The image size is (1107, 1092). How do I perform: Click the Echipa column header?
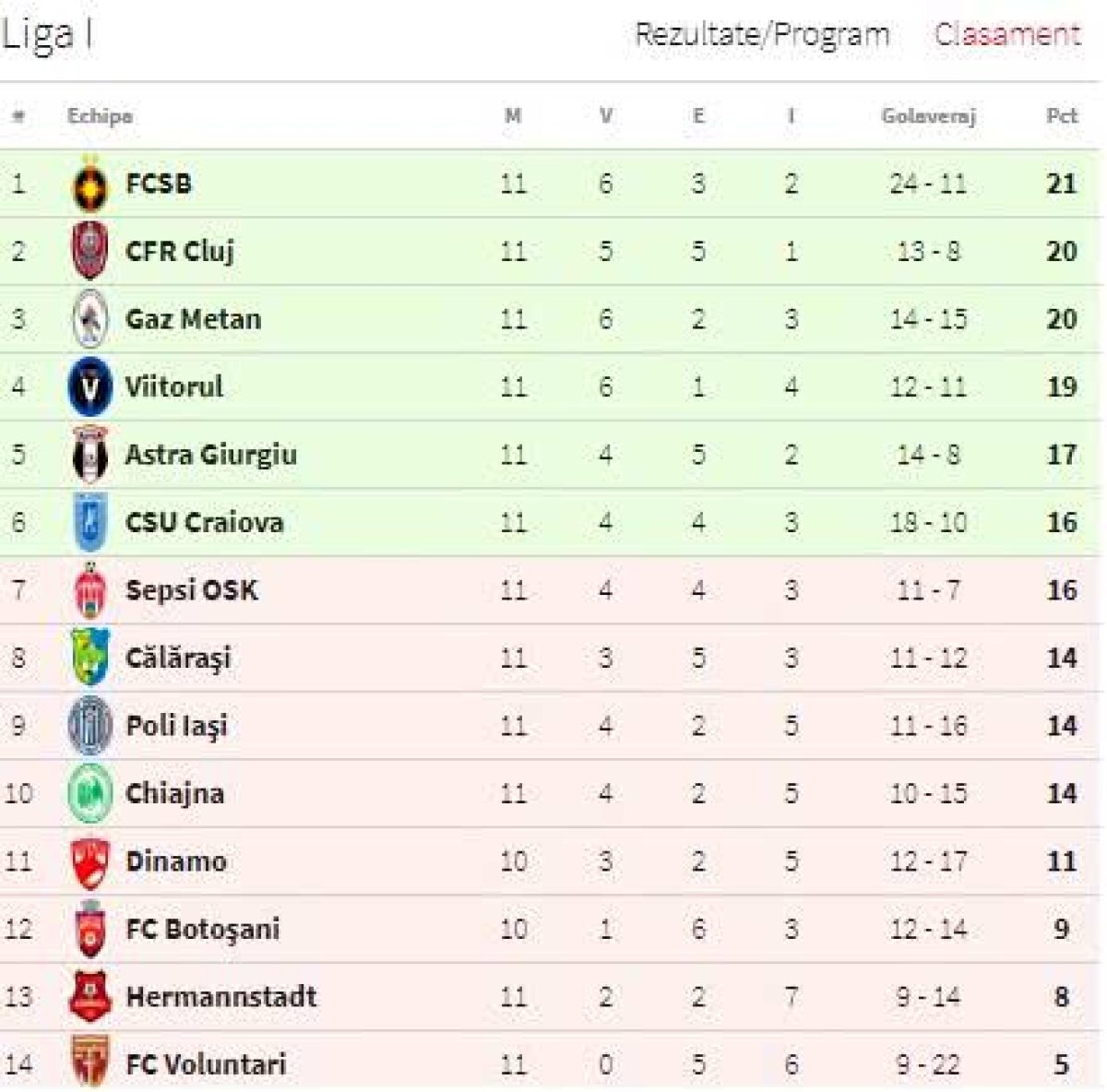100,116
